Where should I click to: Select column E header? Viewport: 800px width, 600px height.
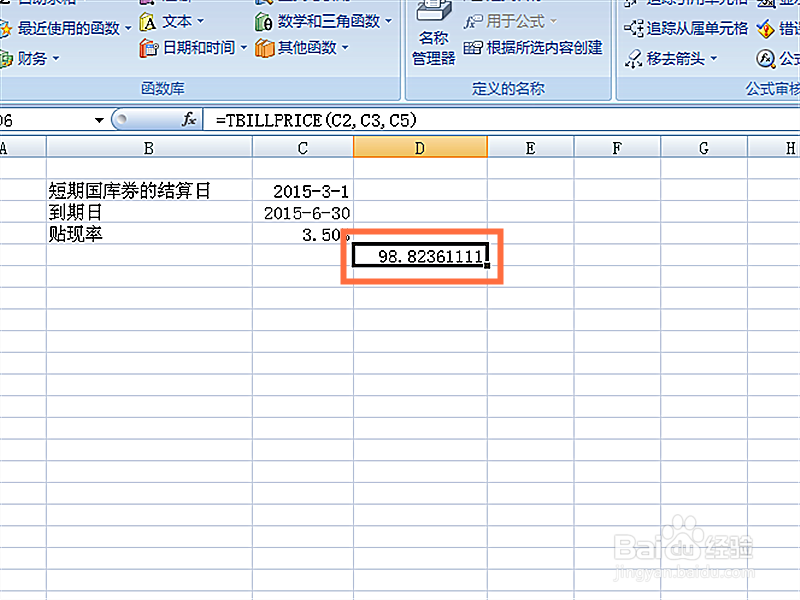point(531,148)
